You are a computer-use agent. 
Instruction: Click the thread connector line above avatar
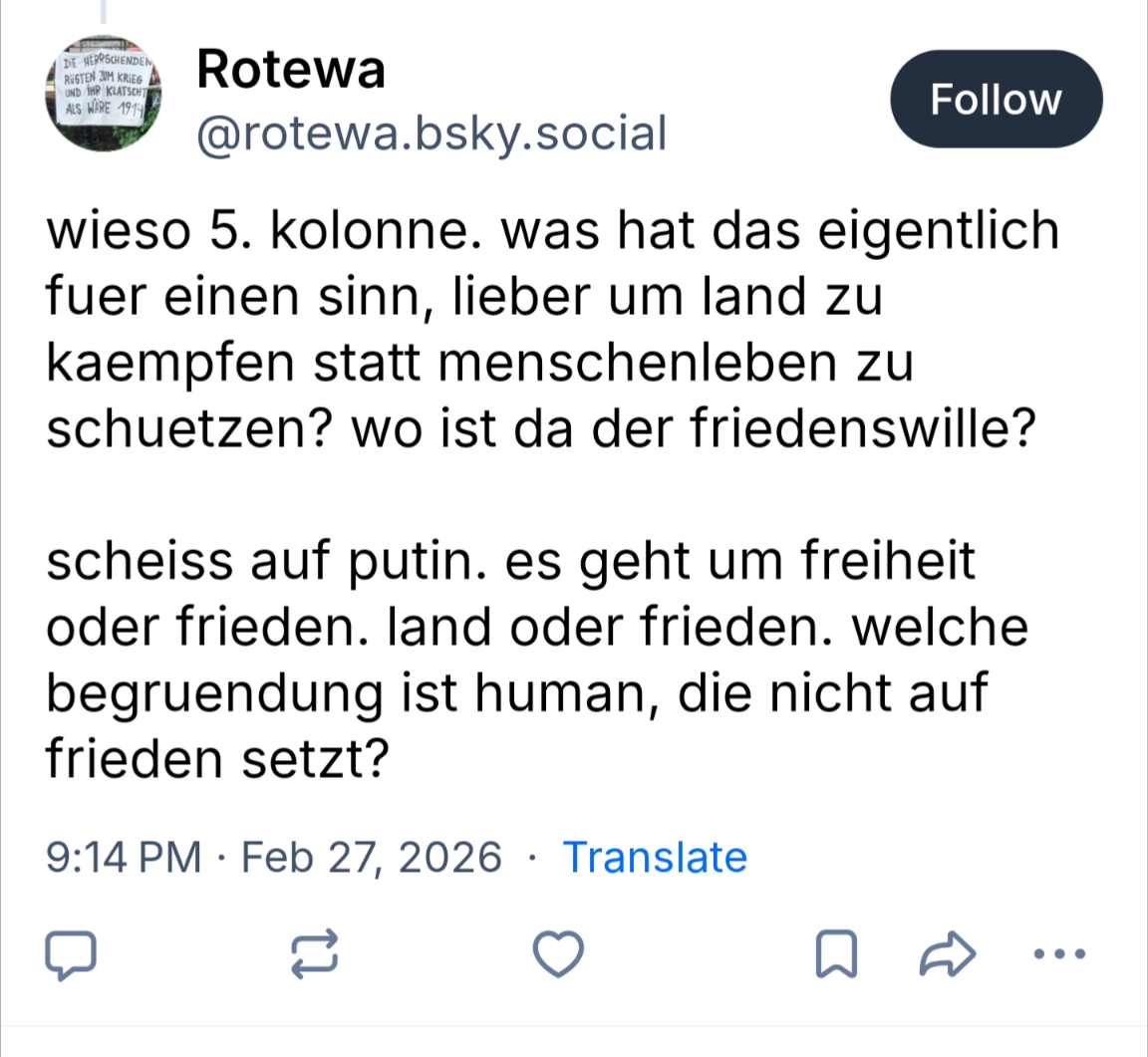(x=103, y=11)
